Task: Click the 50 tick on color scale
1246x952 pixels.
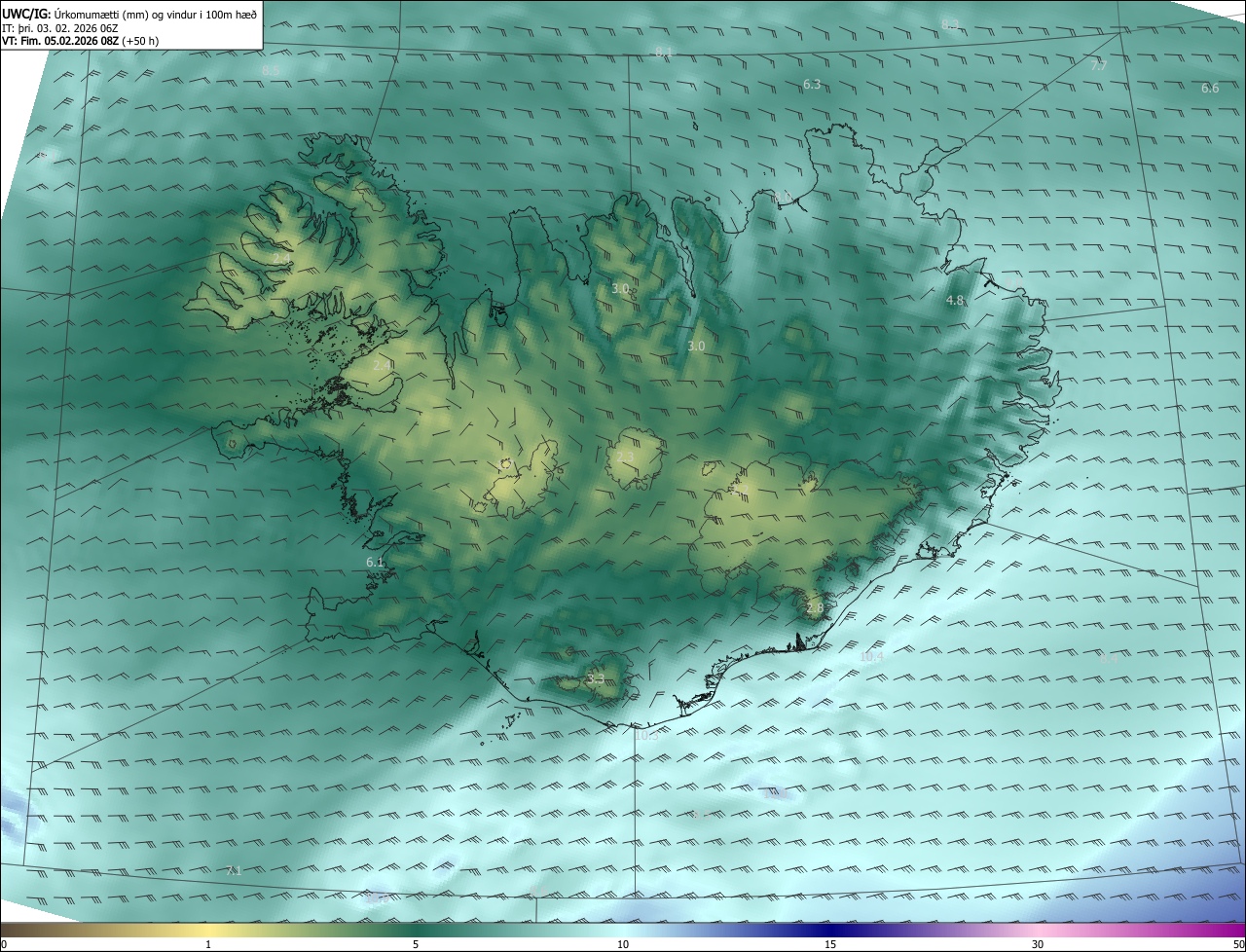Action: [x=1238, y=944]
